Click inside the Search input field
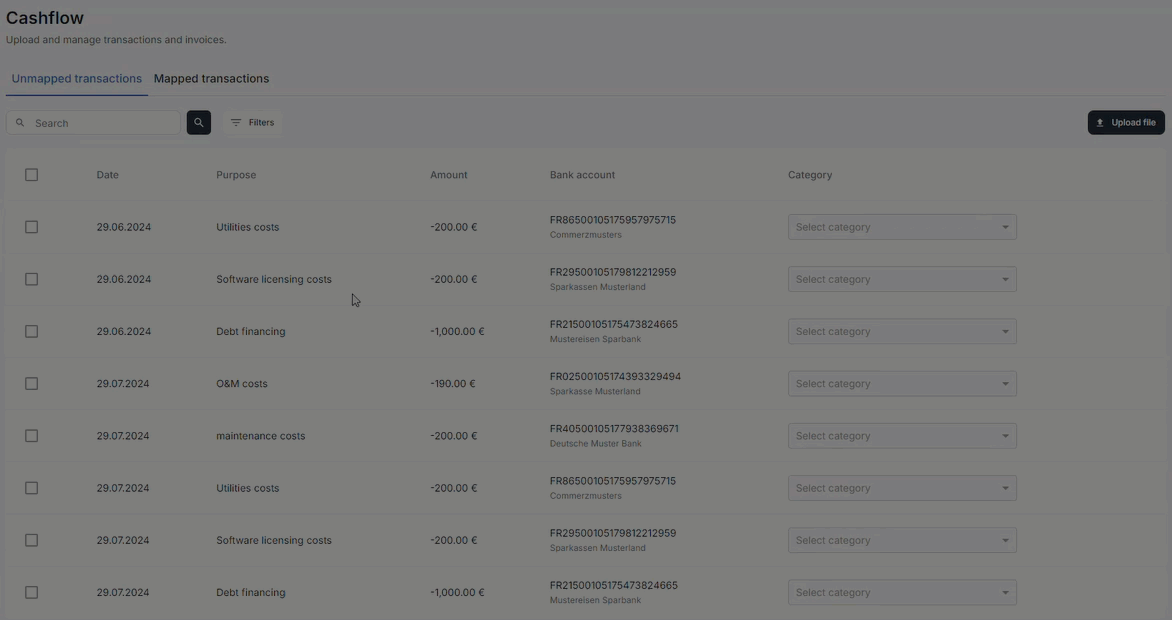The width and height of the screenshot is (1172, 620). (x=95, y=122)
